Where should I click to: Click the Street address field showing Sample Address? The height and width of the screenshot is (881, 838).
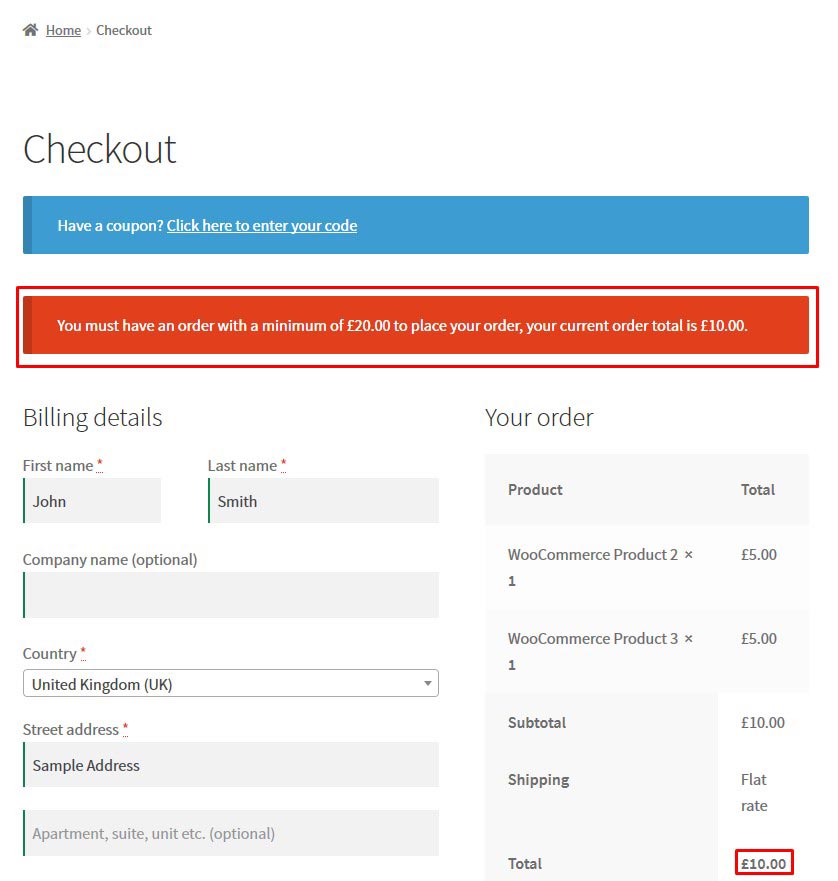(230, 765)
